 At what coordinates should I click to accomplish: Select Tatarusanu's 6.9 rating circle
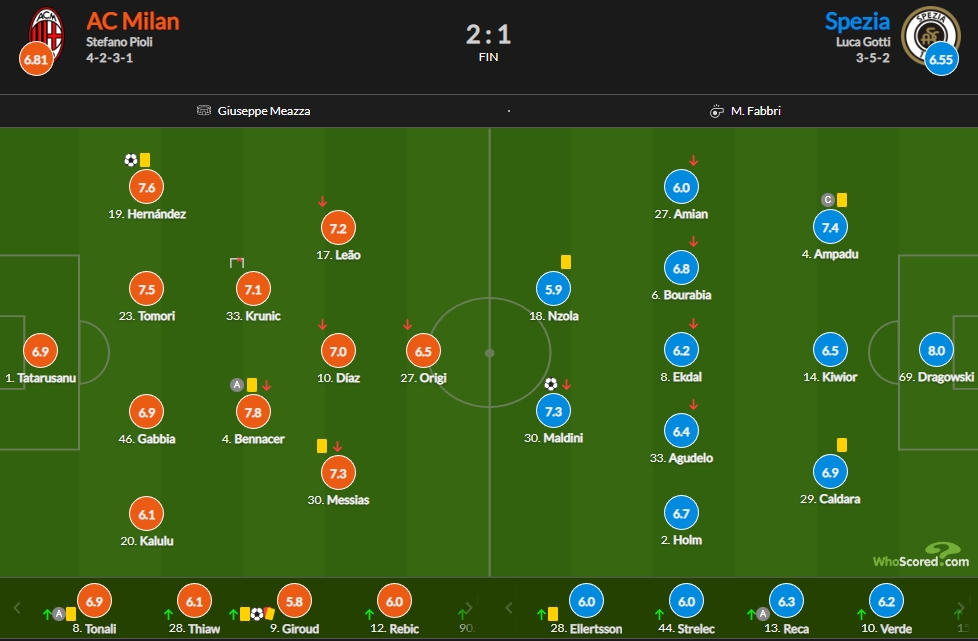click(x=40, y=351)
